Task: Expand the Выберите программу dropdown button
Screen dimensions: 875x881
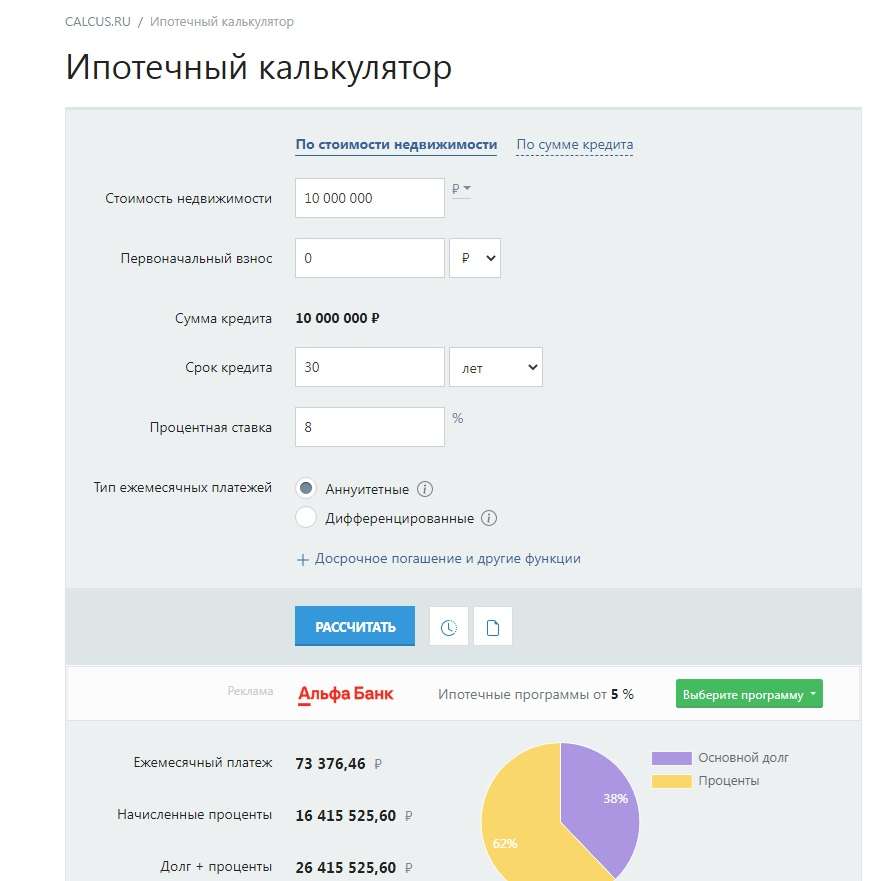Action: pos(749,694)
